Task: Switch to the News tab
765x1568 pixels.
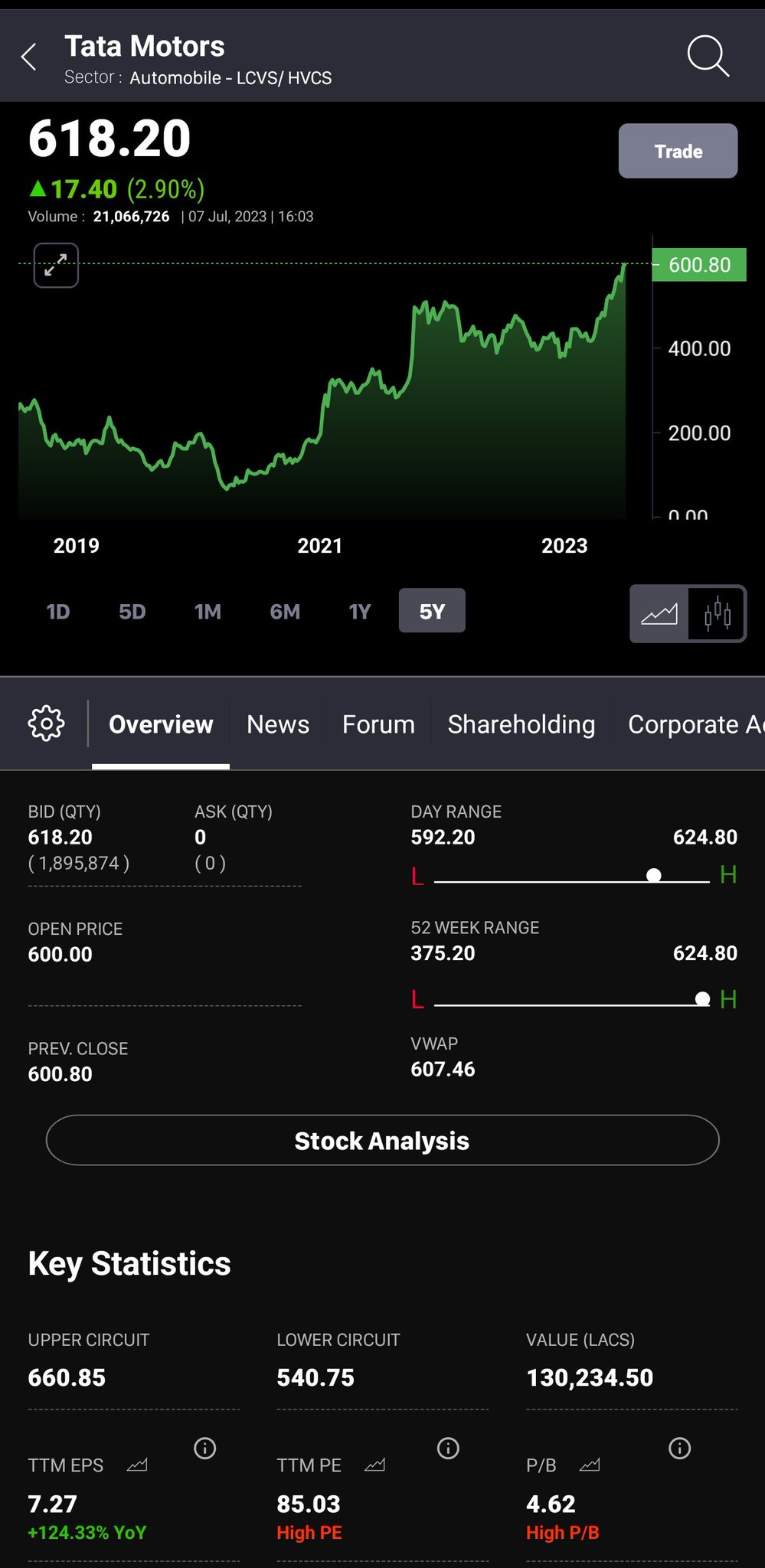Action: [278, 724]
